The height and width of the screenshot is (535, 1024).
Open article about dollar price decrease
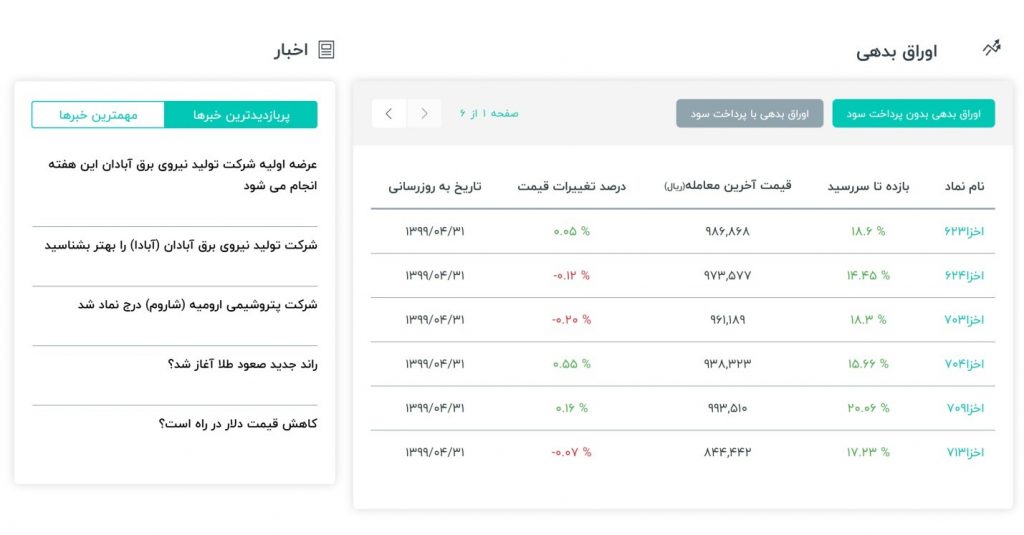238,423
